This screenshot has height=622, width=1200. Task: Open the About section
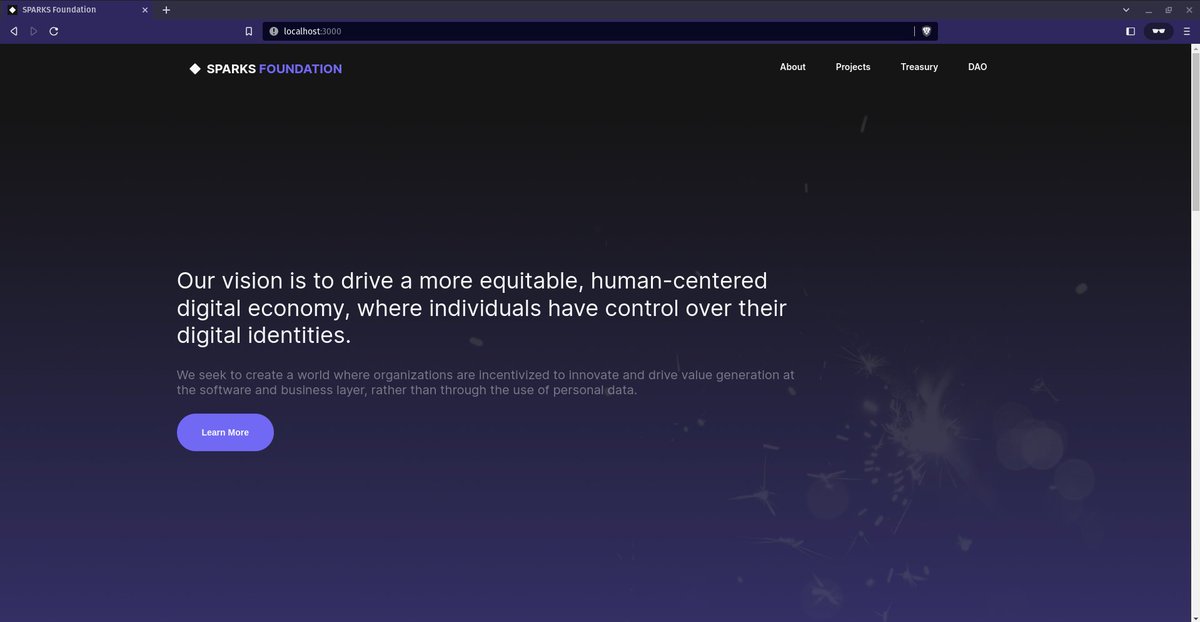pyautogui.click(x=792, y=67)
